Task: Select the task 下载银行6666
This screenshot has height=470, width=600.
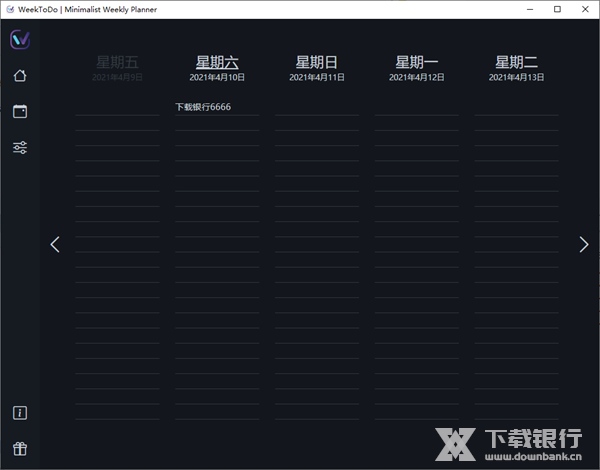Action: click(x=203, y=107)
